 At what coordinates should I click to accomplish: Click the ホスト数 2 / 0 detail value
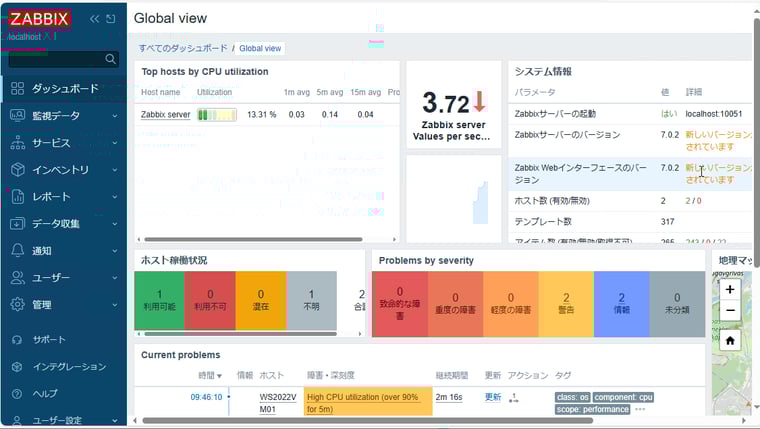coord(693,201)
